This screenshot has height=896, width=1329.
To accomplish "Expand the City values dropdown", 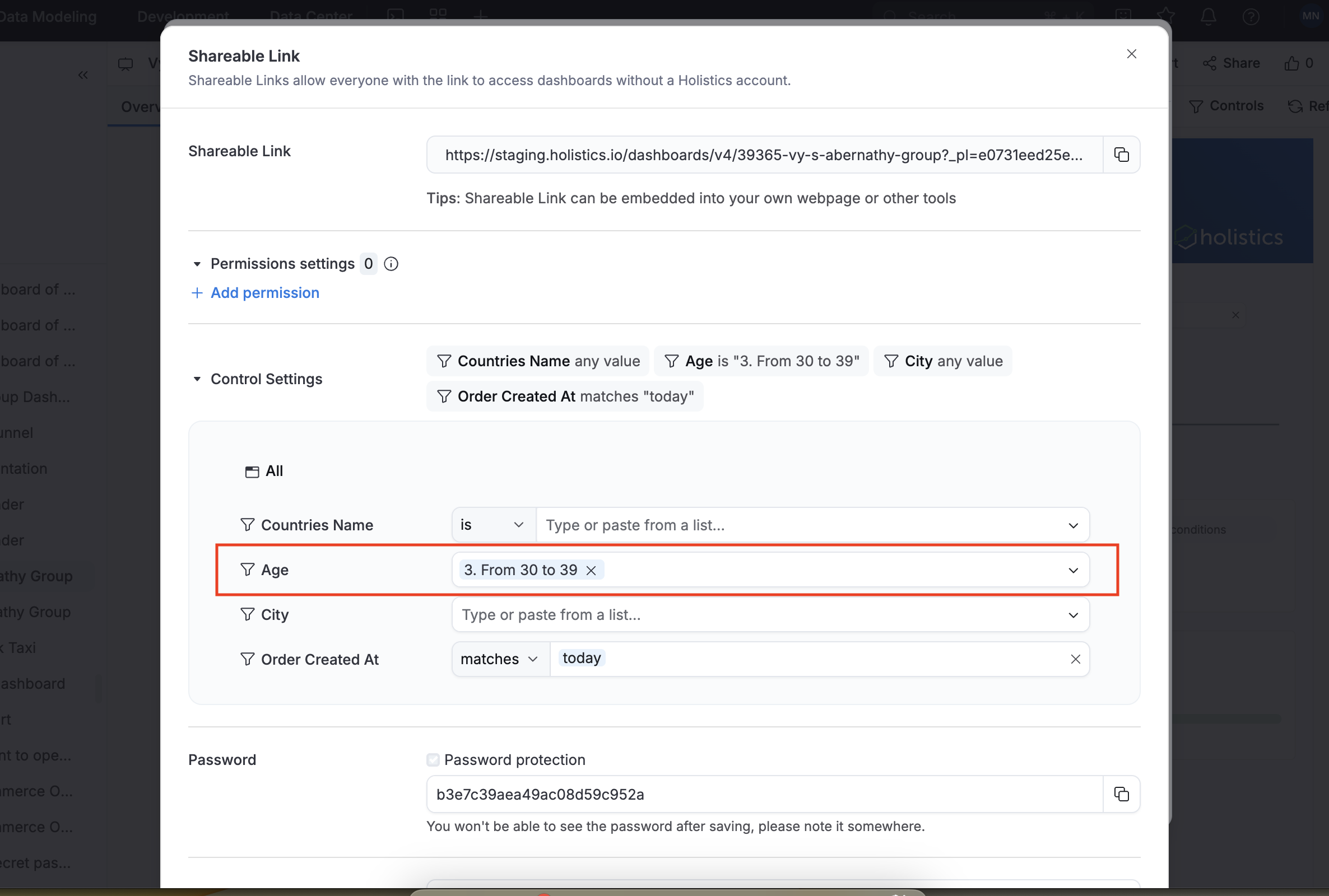I will pyautogui.click(x=1072, y=614).
